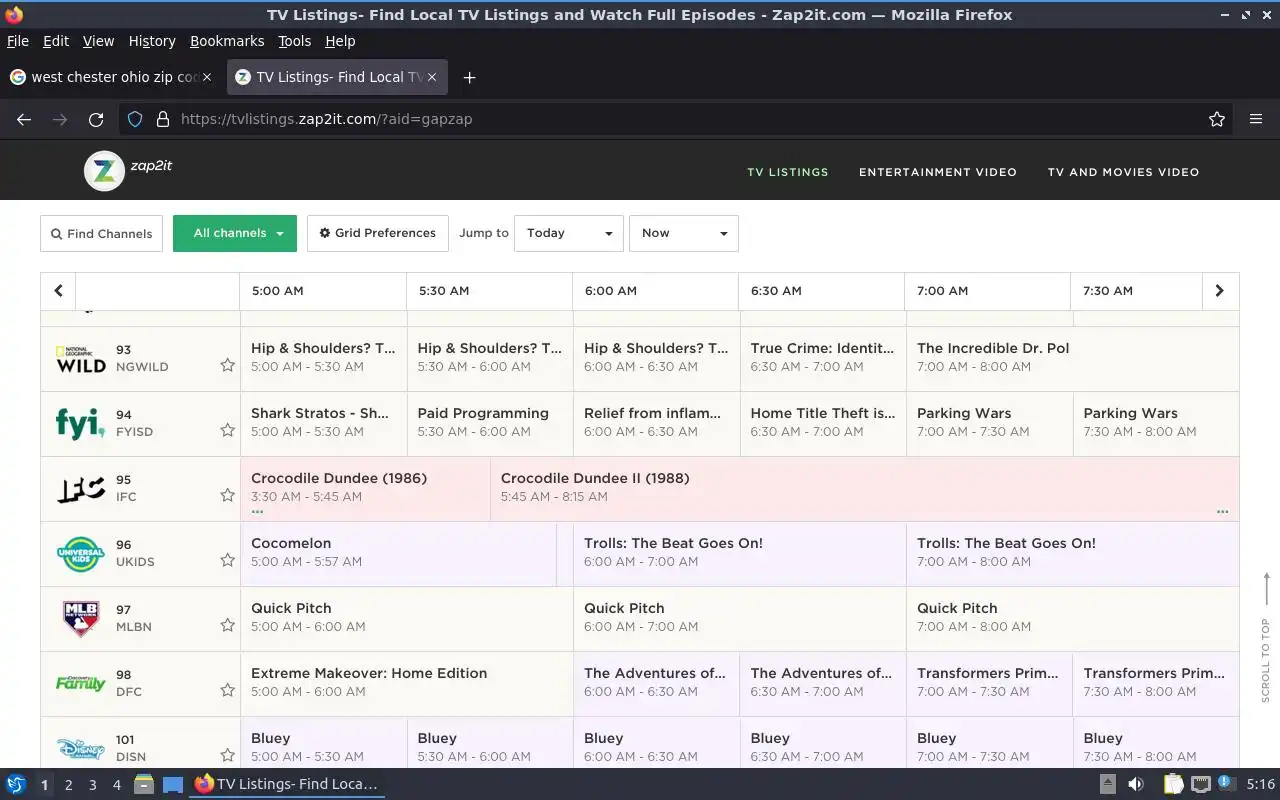This screenshot has height=800, width=1280.
Task: Advance grid to the next time block
Action: (x=1219, y=291)
